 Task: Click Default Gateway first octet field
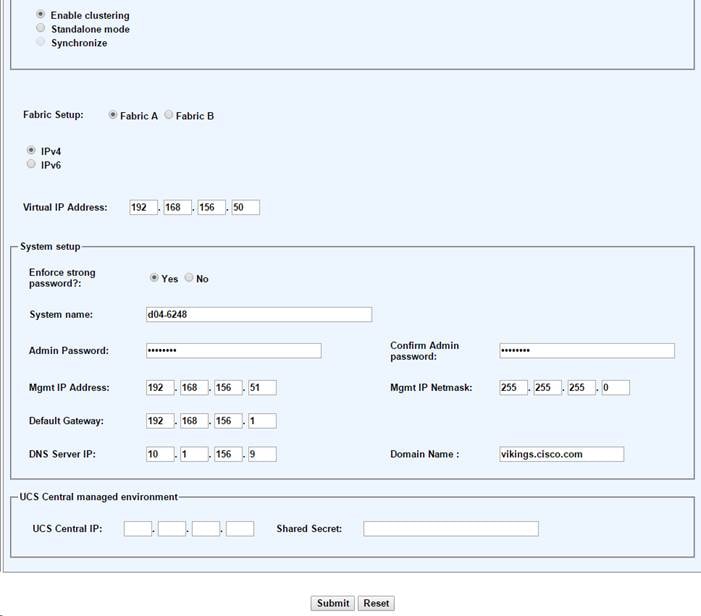click(160, 421)
